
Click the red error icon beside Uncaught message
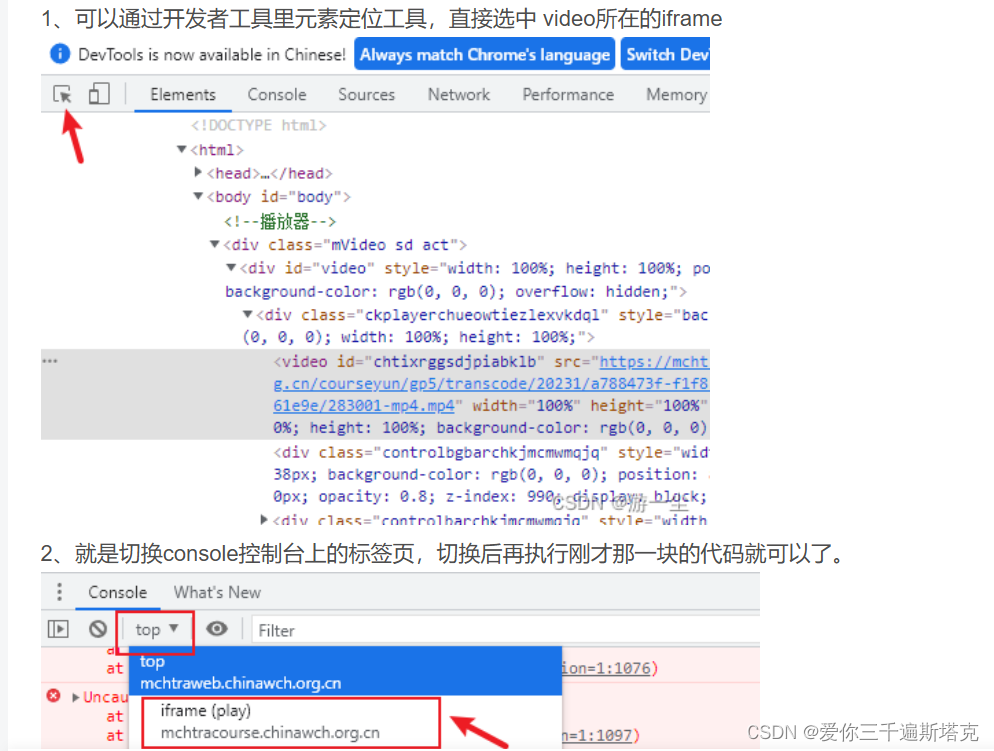53,697
